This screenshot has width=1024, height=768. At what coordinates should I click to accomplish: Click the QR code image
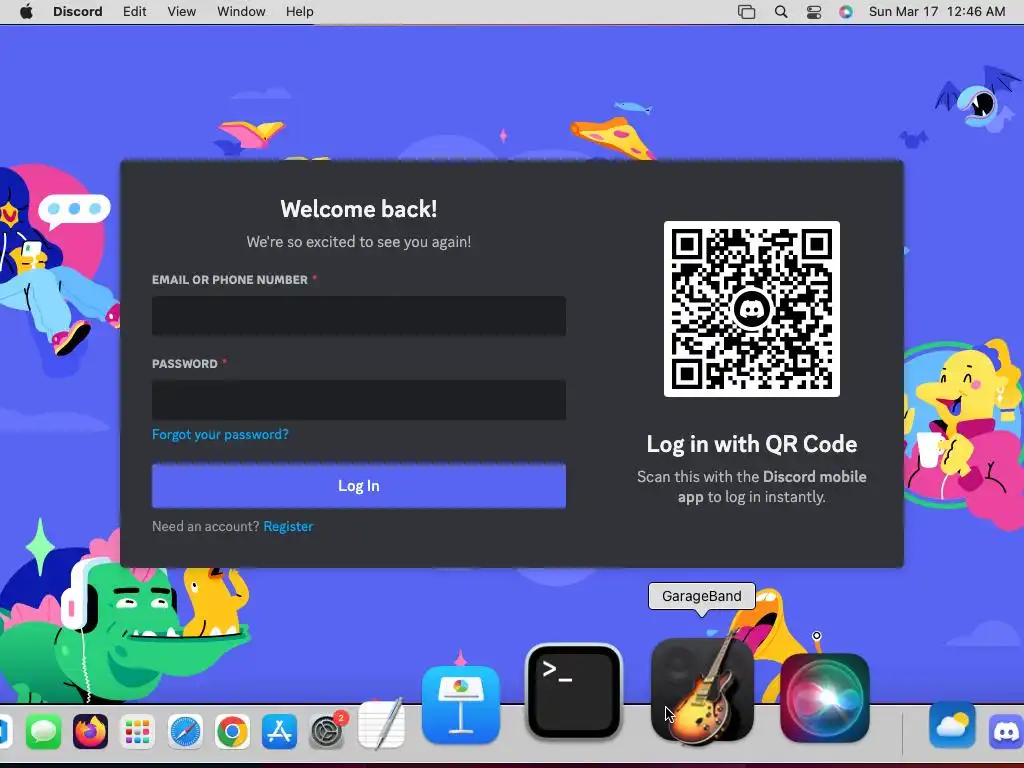click(x=752, y=309)
